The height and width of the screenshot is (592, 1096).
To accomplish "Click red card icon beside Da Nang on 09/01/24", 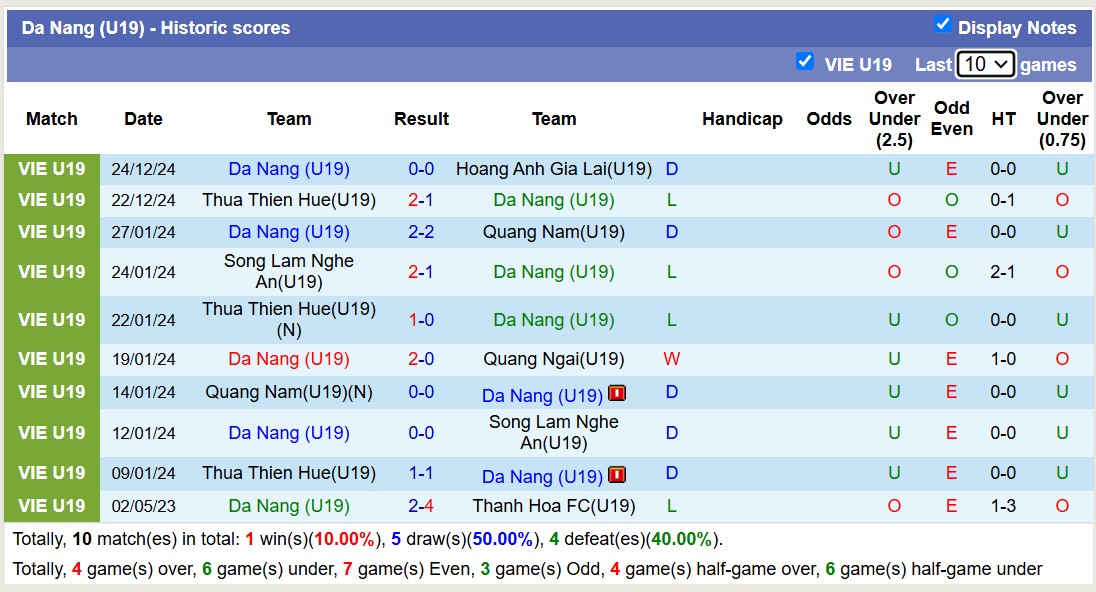I will (617, 475).
